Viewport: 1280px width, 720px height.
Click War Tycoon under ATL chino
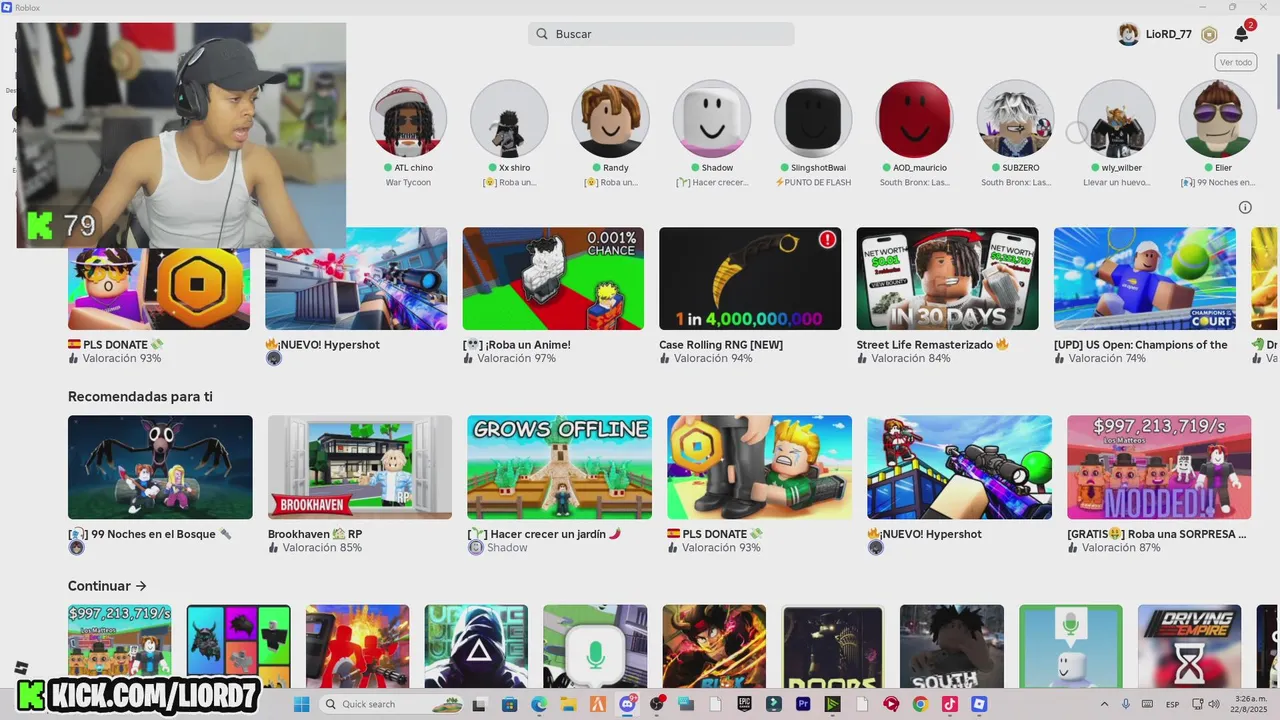tap(408, 182)
